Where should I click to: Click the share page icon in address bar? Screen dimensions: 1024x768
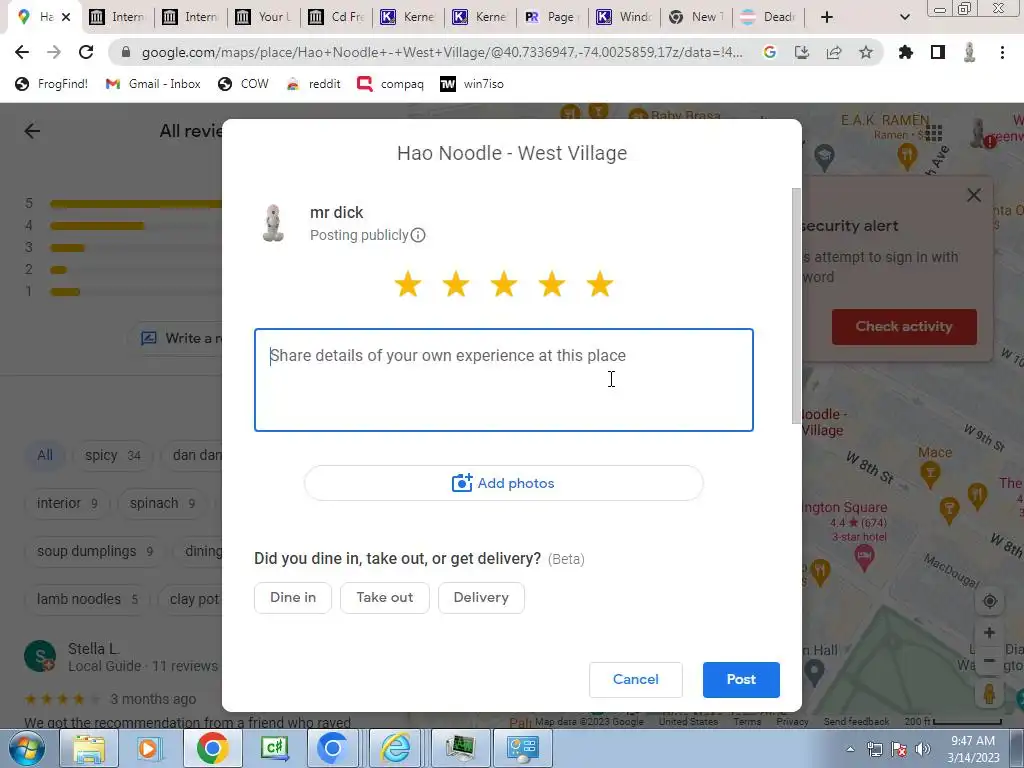tap(834, 52)
